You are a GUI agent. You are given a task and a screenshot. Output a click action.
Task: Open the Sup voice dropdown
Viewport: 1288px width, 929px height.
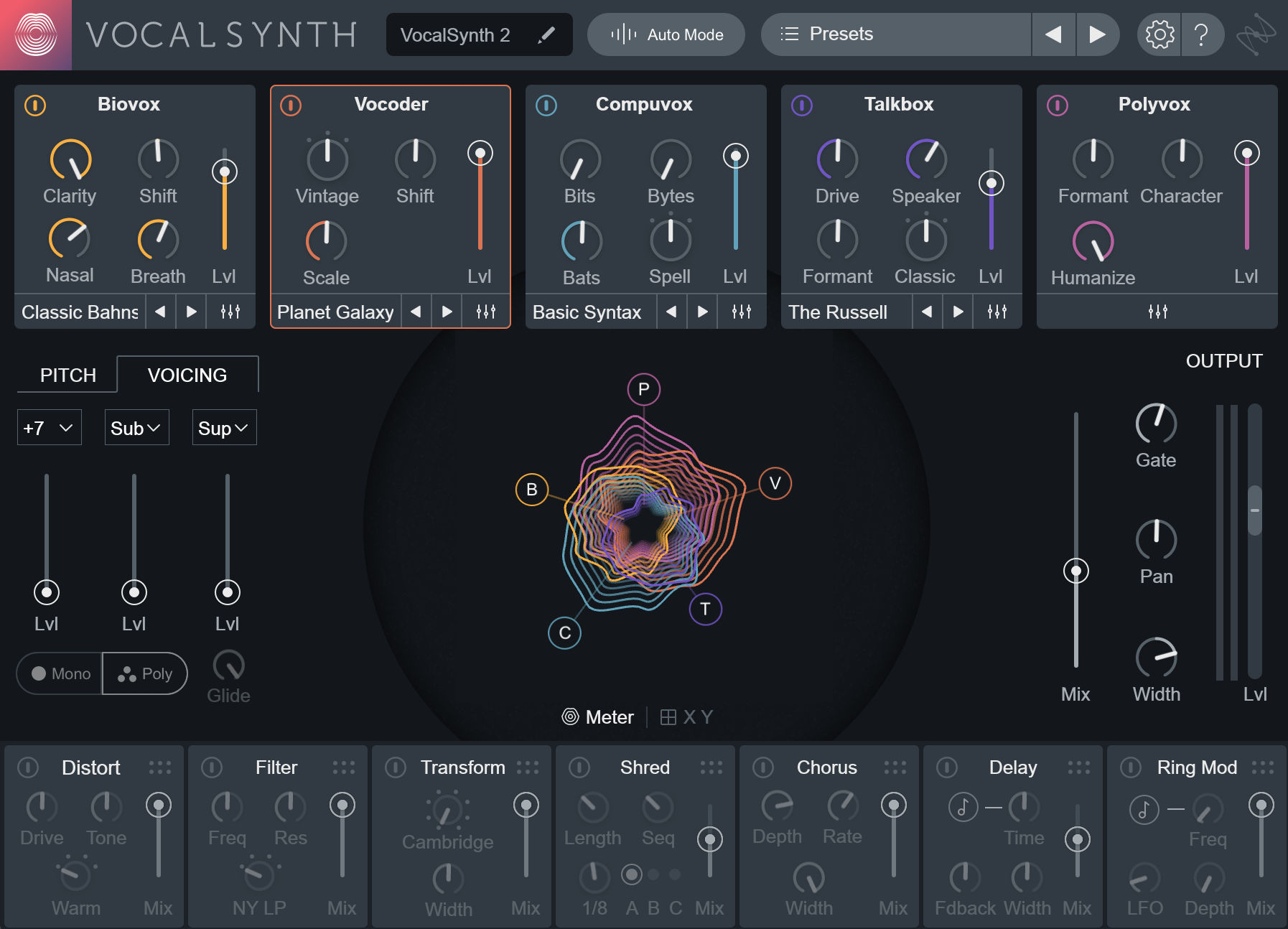[x=224, y=428]
